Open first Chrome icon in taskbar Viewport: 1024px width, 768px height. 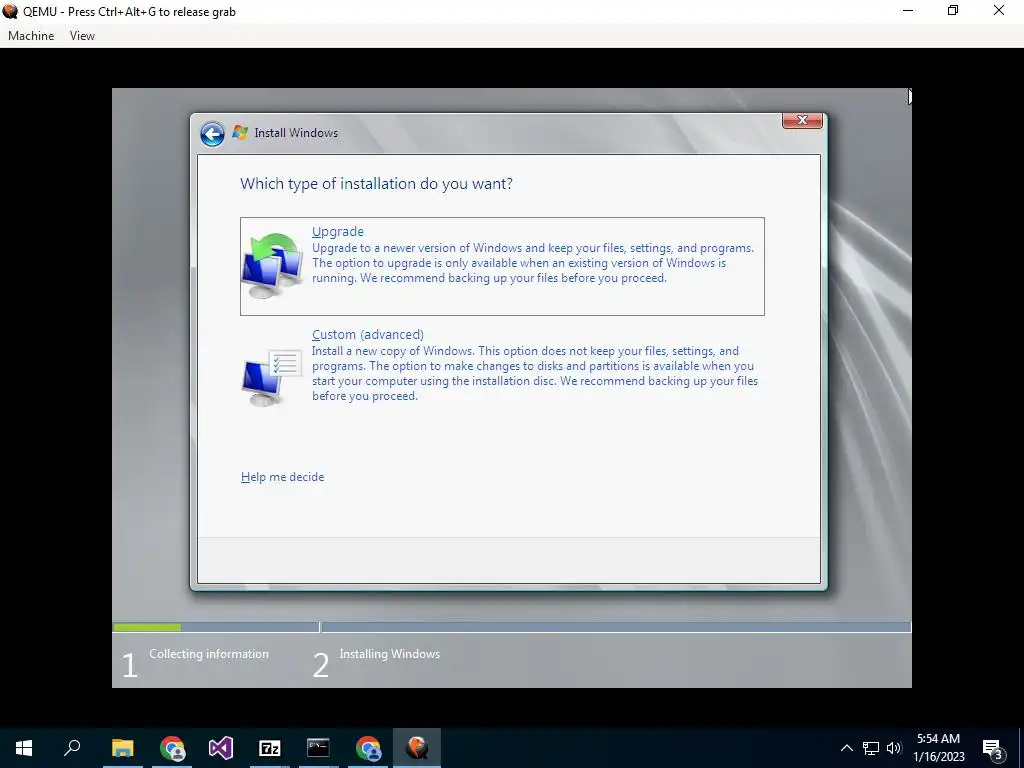172,748
